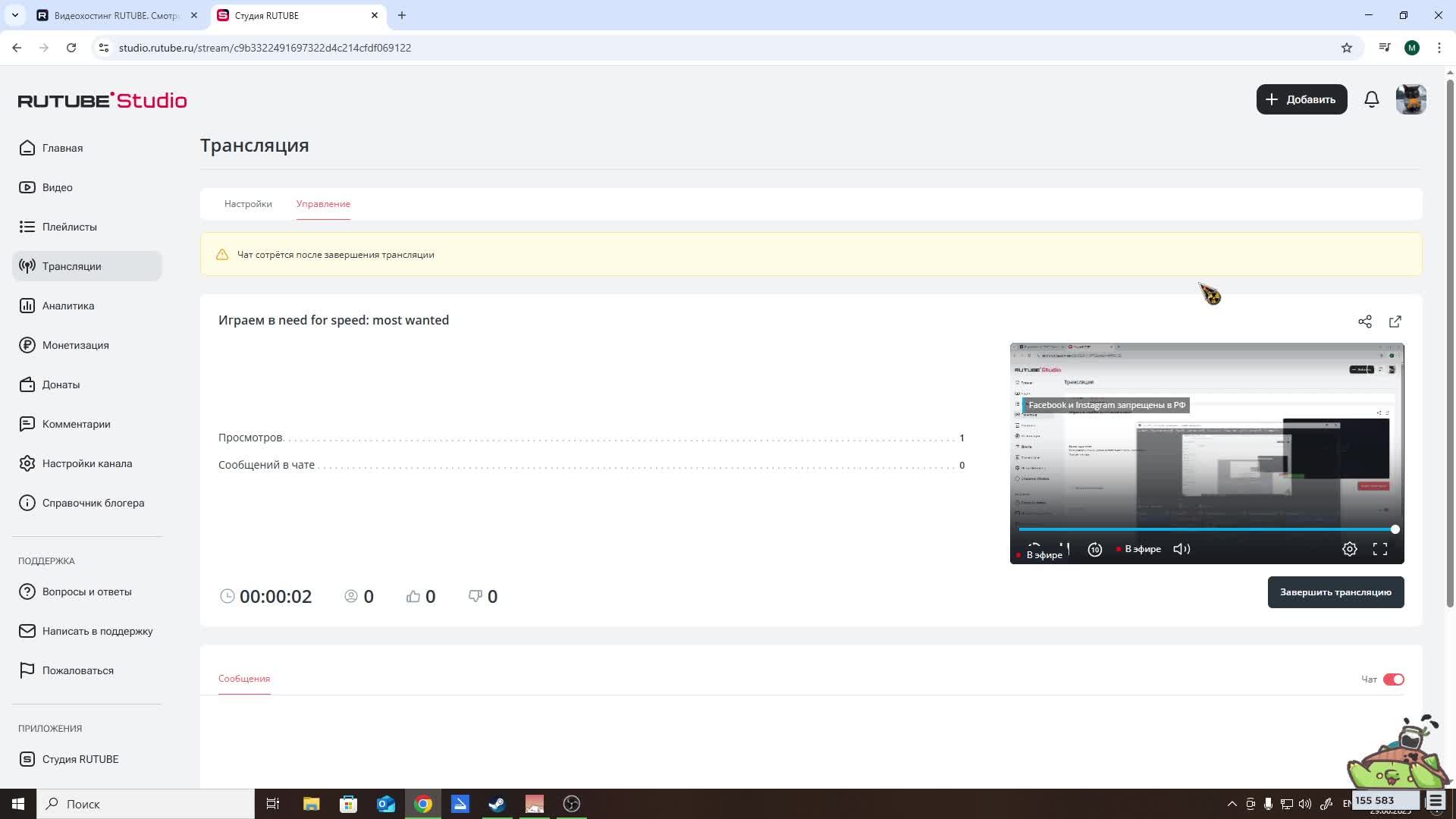Select the Студия RUTUBE browser tab

coord(298,15)
